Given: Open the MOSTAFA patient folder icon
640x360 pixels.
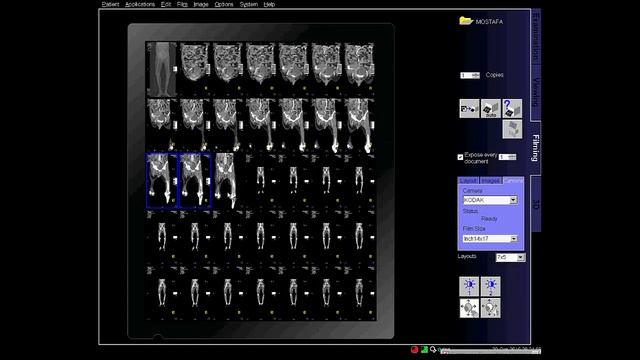Looking at the screenshot, I should (466, 20).
